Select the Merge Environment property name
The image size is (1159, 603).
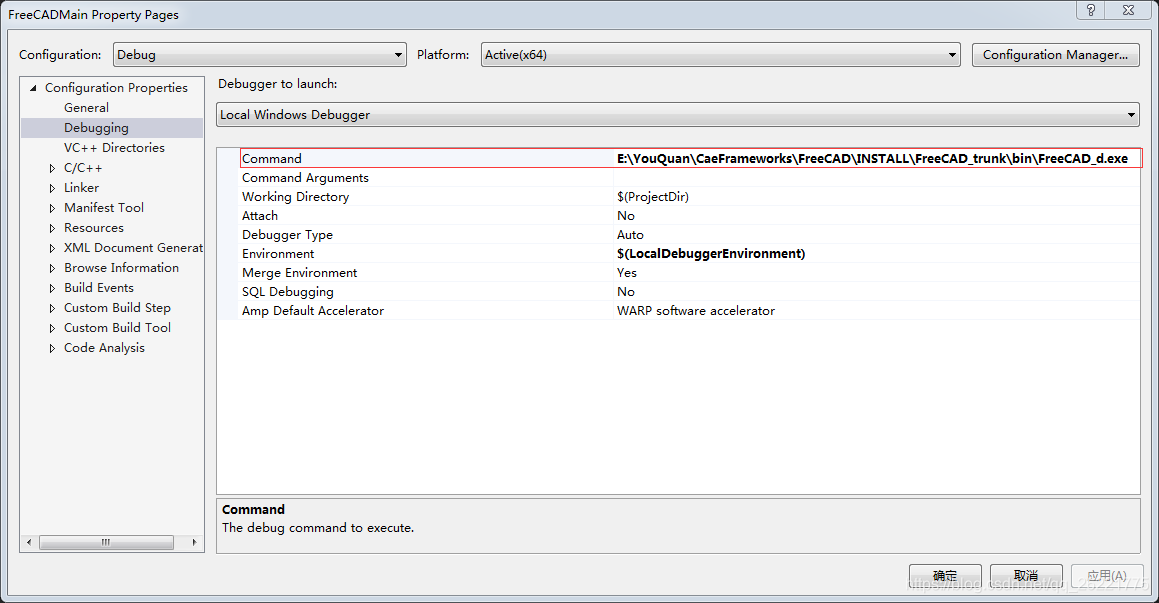coord(299,273)
